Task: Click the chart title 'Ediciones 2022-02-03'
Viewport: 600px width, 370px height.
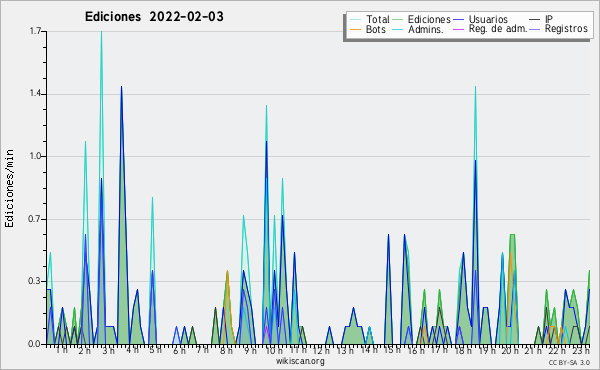Action: pyautogui.click(x=154, y=17)
